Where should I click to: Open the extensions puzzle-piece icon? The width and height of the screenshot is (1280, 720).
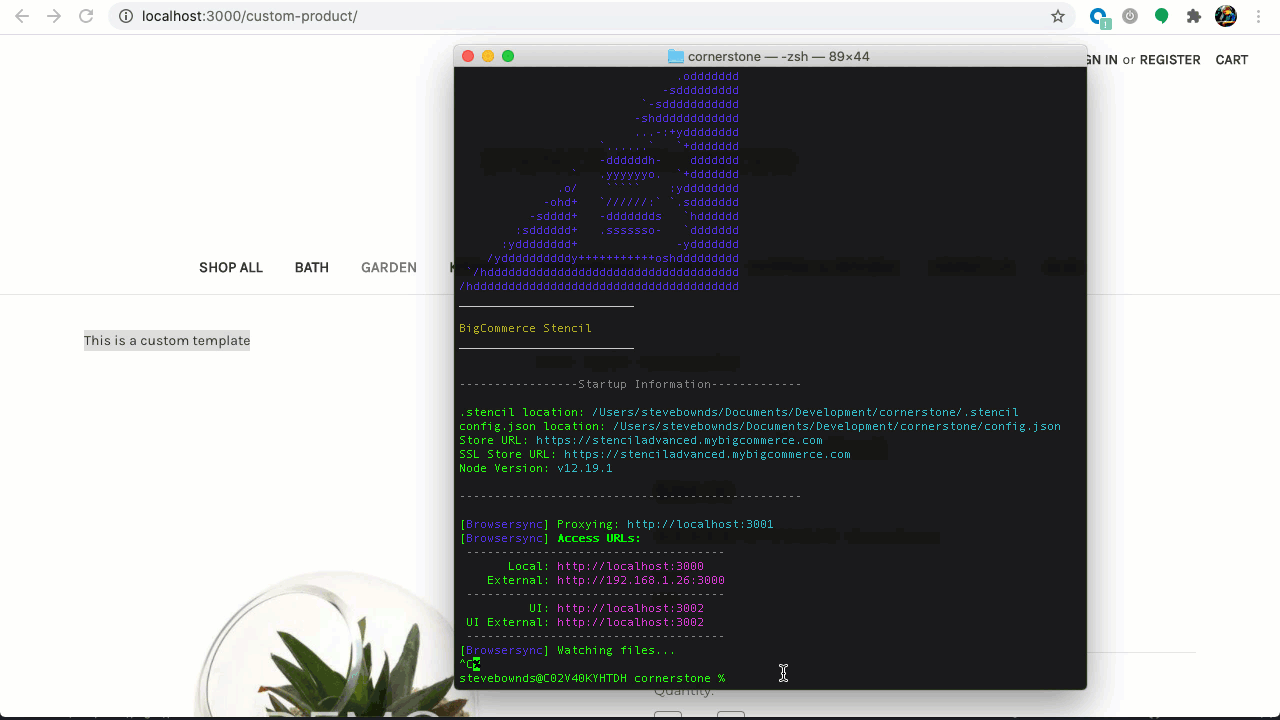1192,16
